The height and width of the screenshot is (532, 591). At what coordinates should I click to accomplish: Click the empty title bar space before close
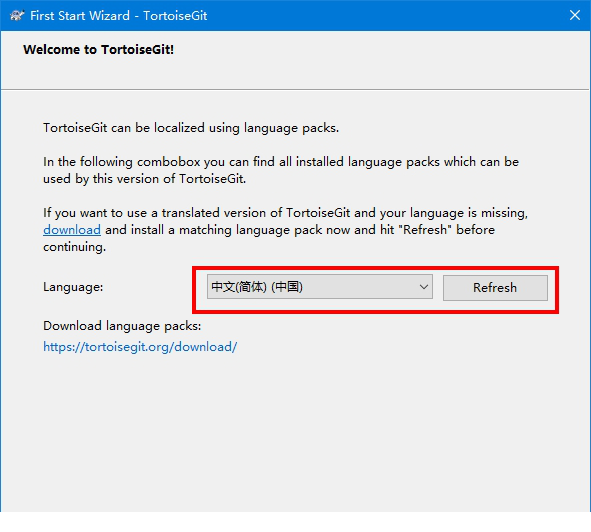[384, 15]
